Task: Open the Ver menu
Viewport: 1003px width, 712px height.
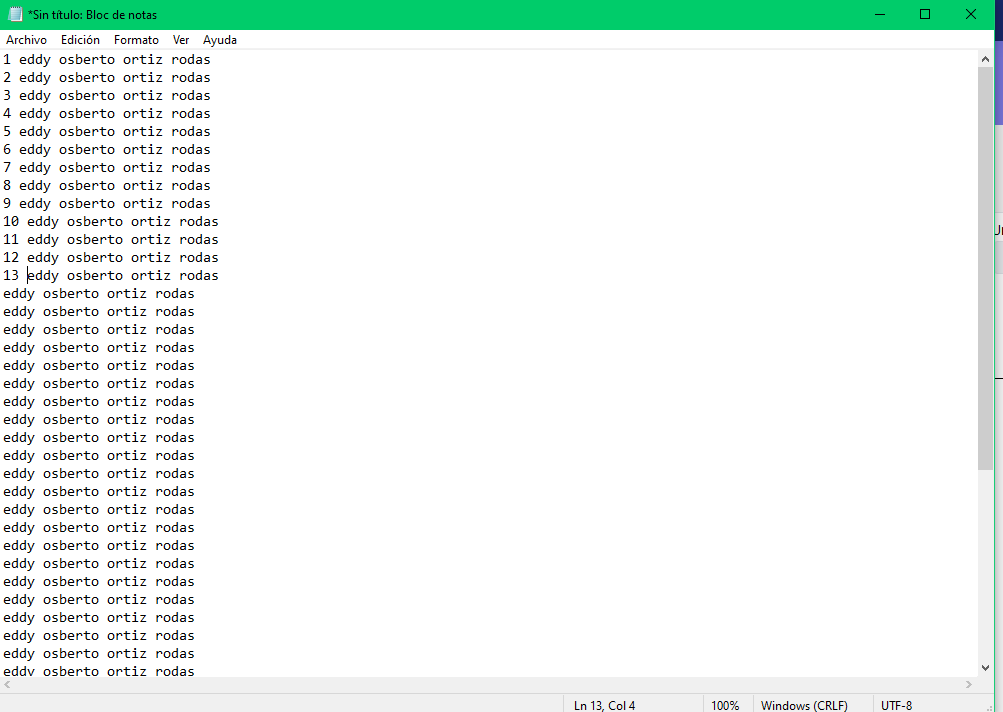Action: pyautogui.click(x=181, y=40)
